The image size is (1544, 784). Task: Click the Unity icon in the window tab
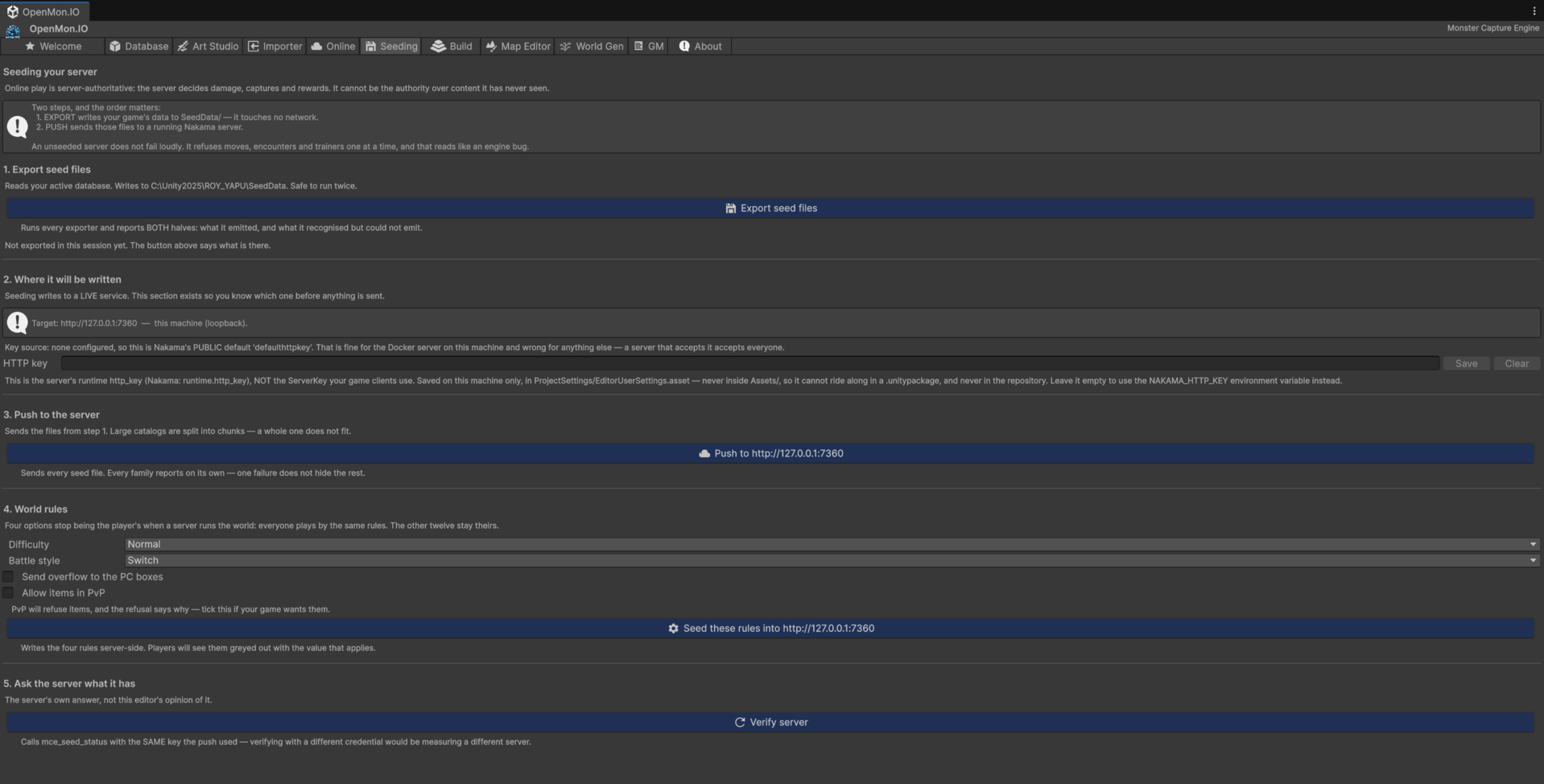12,12
